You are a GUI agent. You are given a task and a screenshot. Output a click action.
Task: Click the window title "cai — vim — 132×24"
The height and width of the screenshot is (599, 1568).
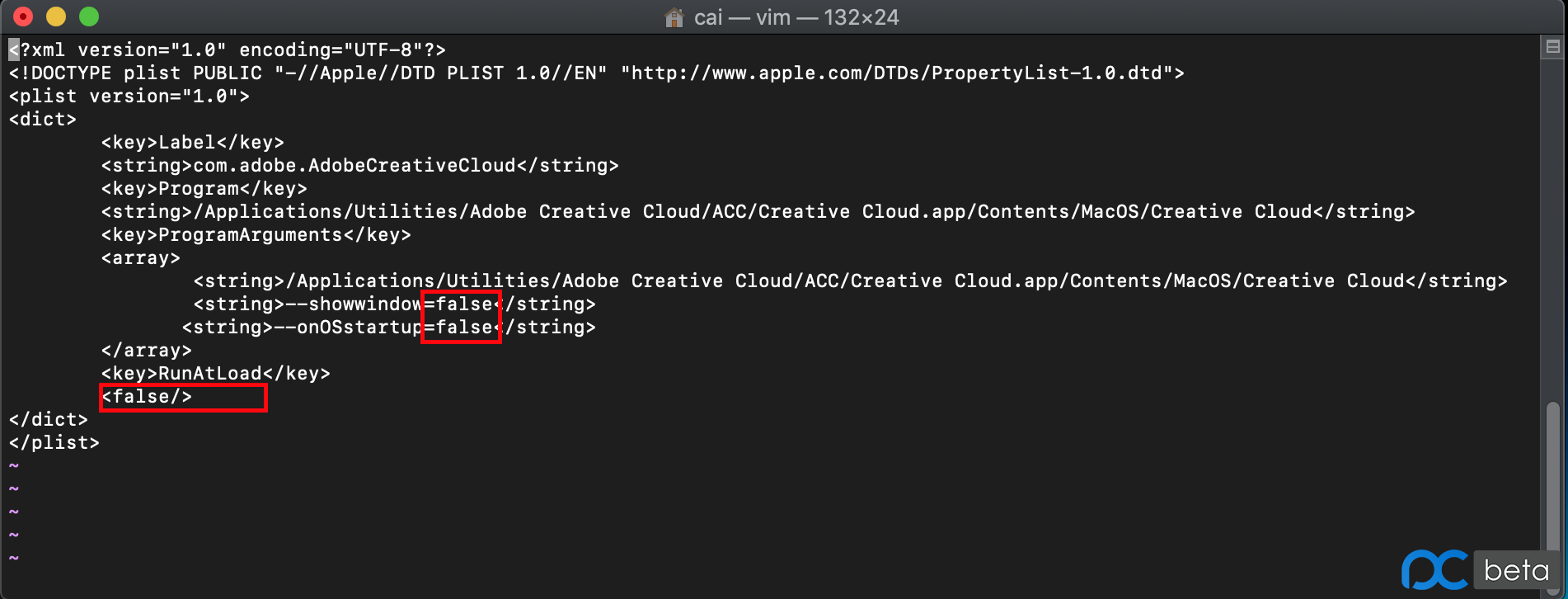[796, 17]
